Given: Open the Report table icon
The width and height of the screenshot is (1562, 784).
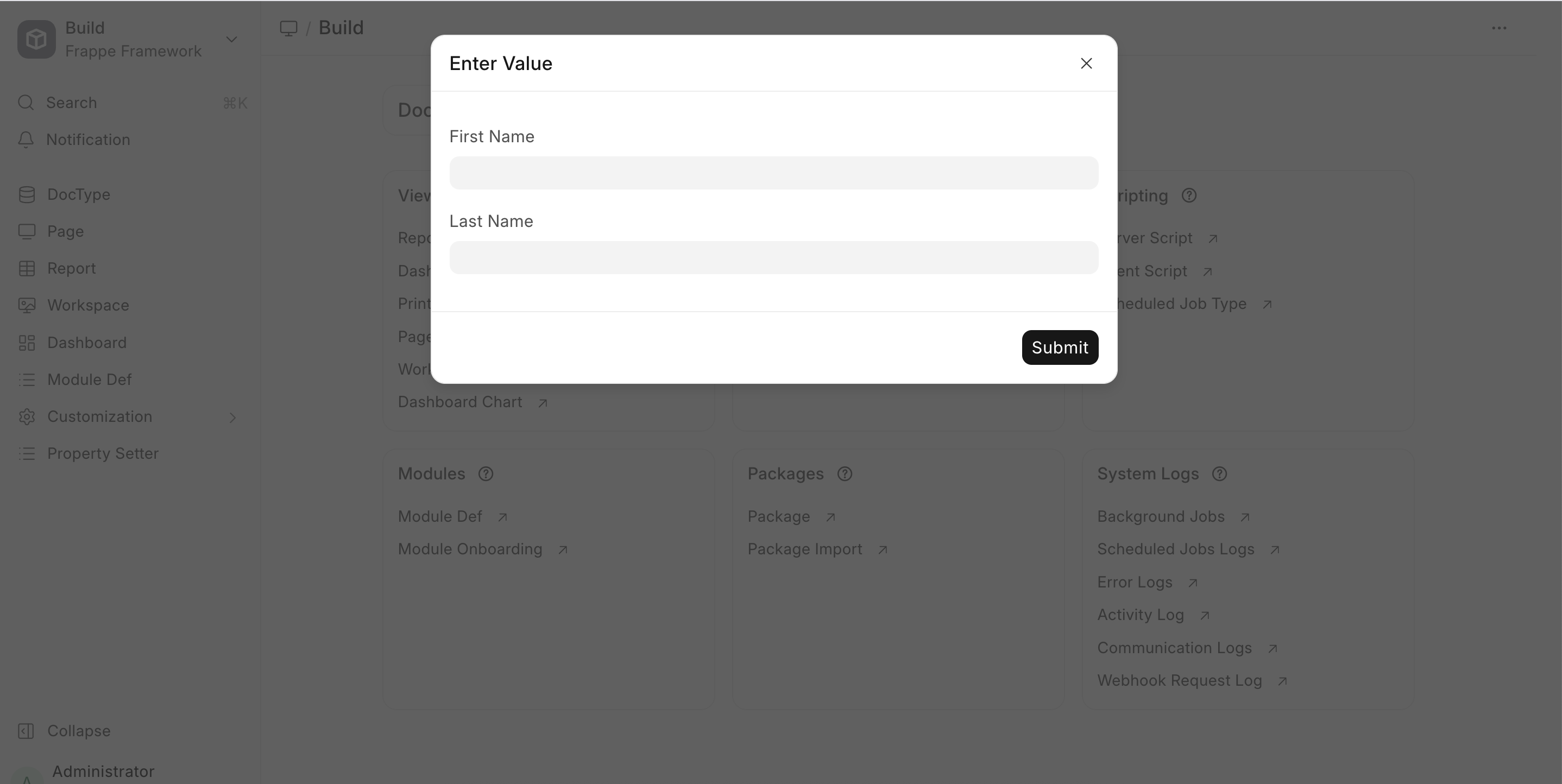Looking at the screenshot, I should pyautogui.click(x=27, y=269).
